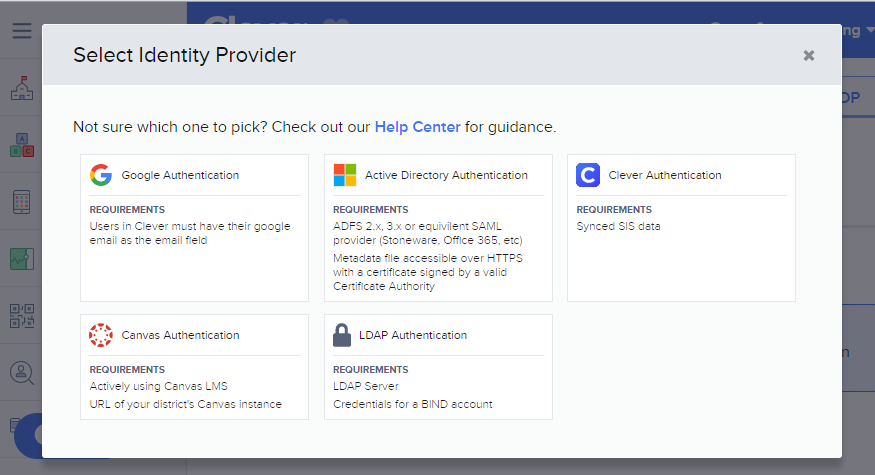Choose LDAP Authentication provider
The height and width of the screenshot is (475, 875).
(438, 367)
